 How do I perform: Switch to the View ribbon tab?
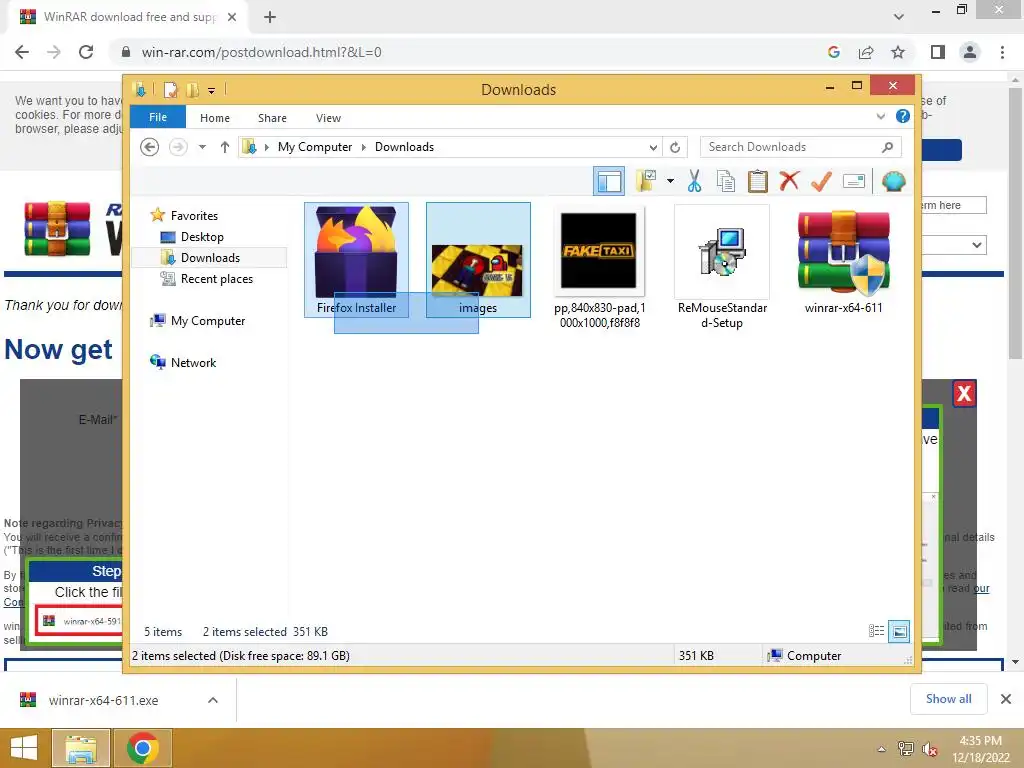point(328,118)
